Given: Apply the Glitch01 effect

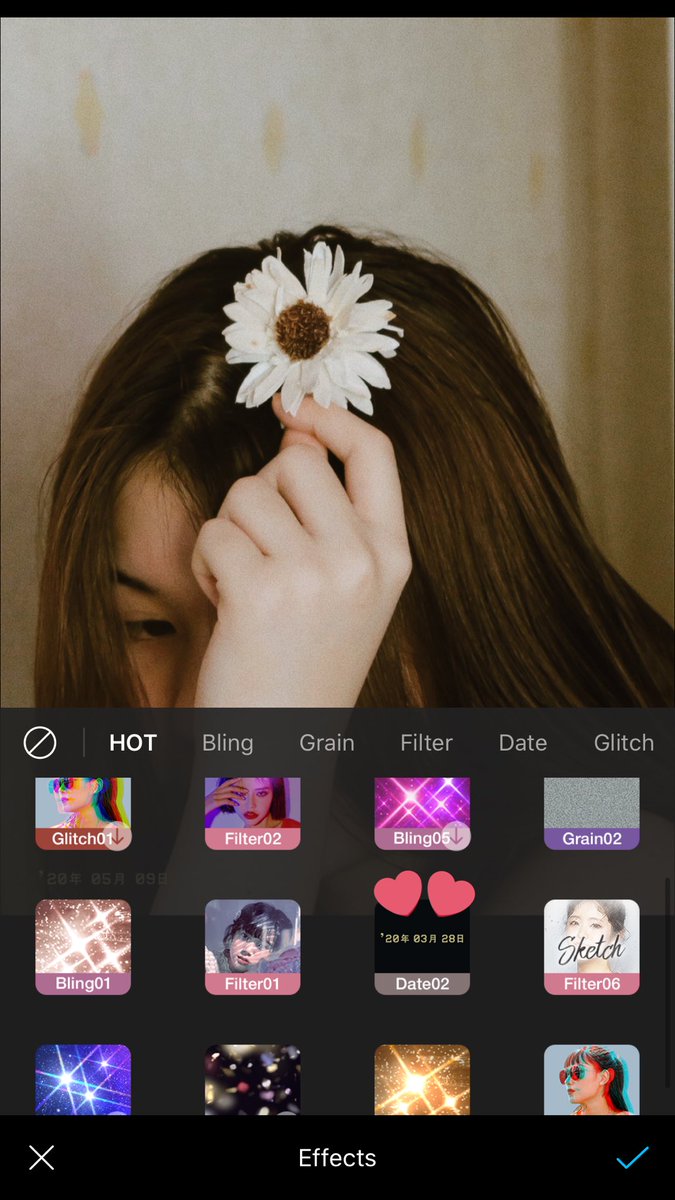Looking at the screenshot, I should pos(83,814).
